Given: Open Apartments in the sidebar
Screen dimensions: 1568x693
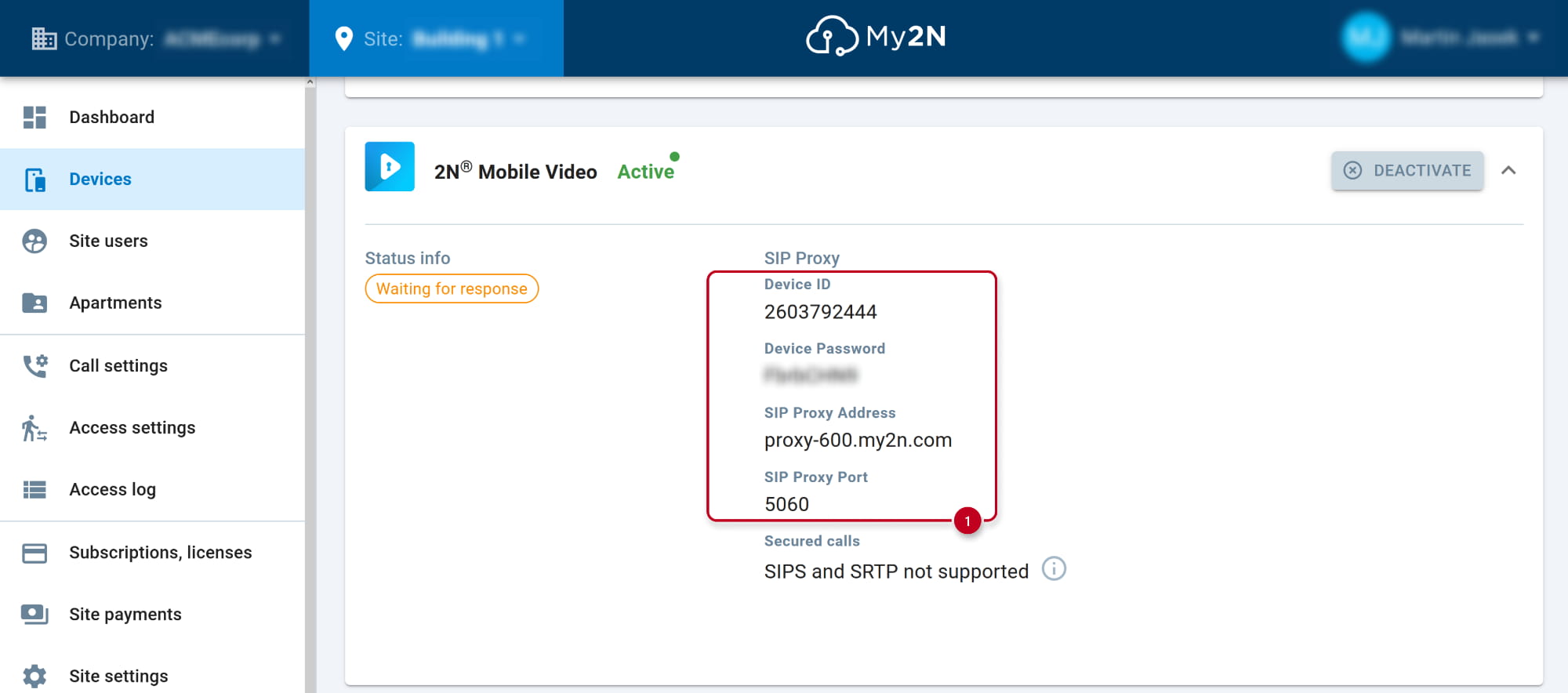Looking at the screenshot, I should coord(152,303).
